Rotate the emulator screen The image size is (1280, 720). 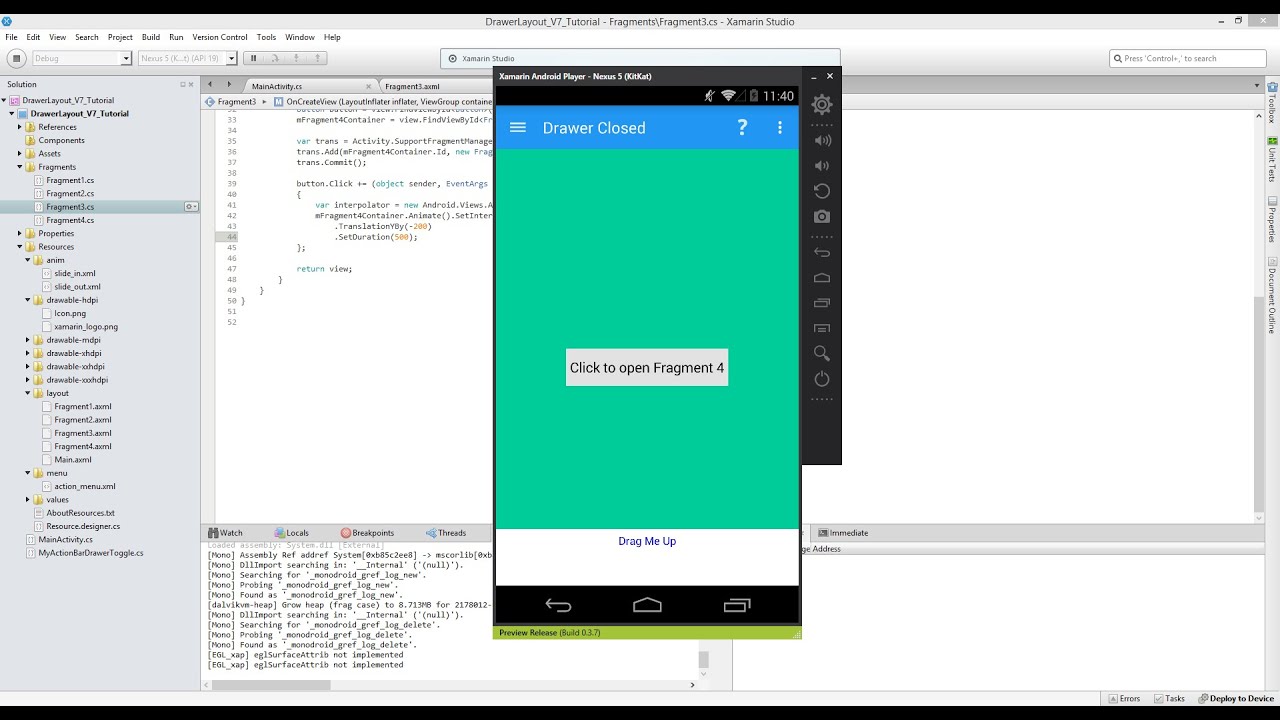[x=822, y=191]
